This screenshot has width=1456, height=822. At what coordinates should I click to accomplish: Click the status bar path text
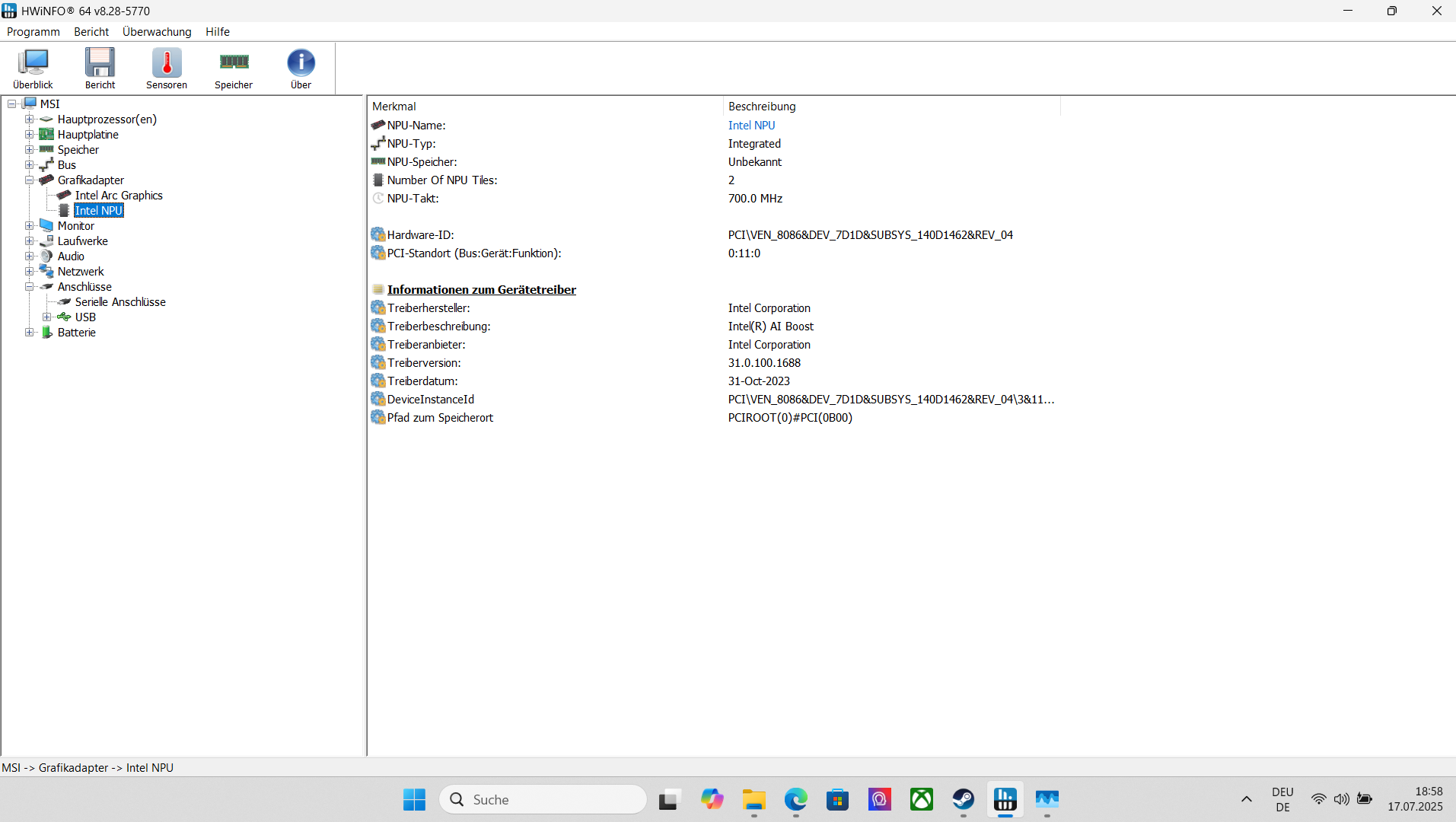click(x=88, y=768)
